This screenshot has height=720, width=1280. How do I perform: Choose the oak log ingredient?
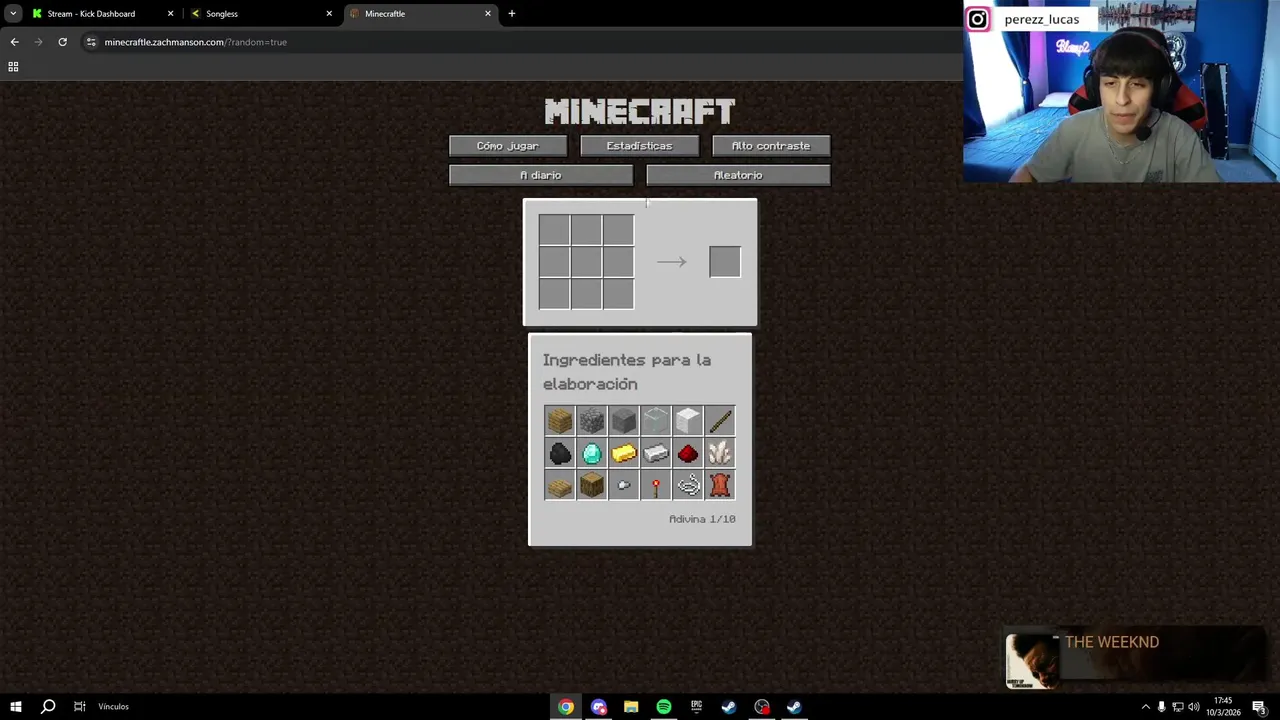[x=592, y=485]
